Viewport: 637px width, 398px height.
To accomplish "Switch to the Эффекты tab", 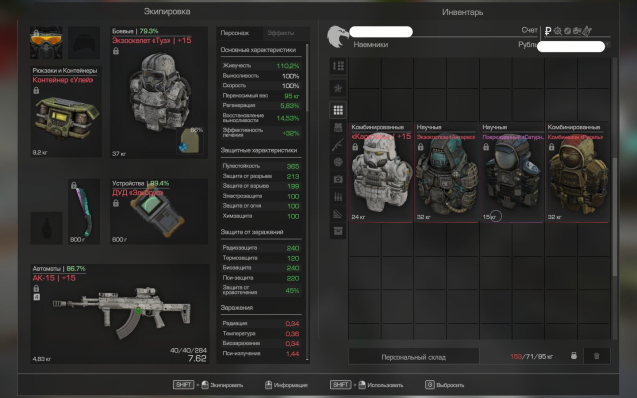I will [281, 33].
